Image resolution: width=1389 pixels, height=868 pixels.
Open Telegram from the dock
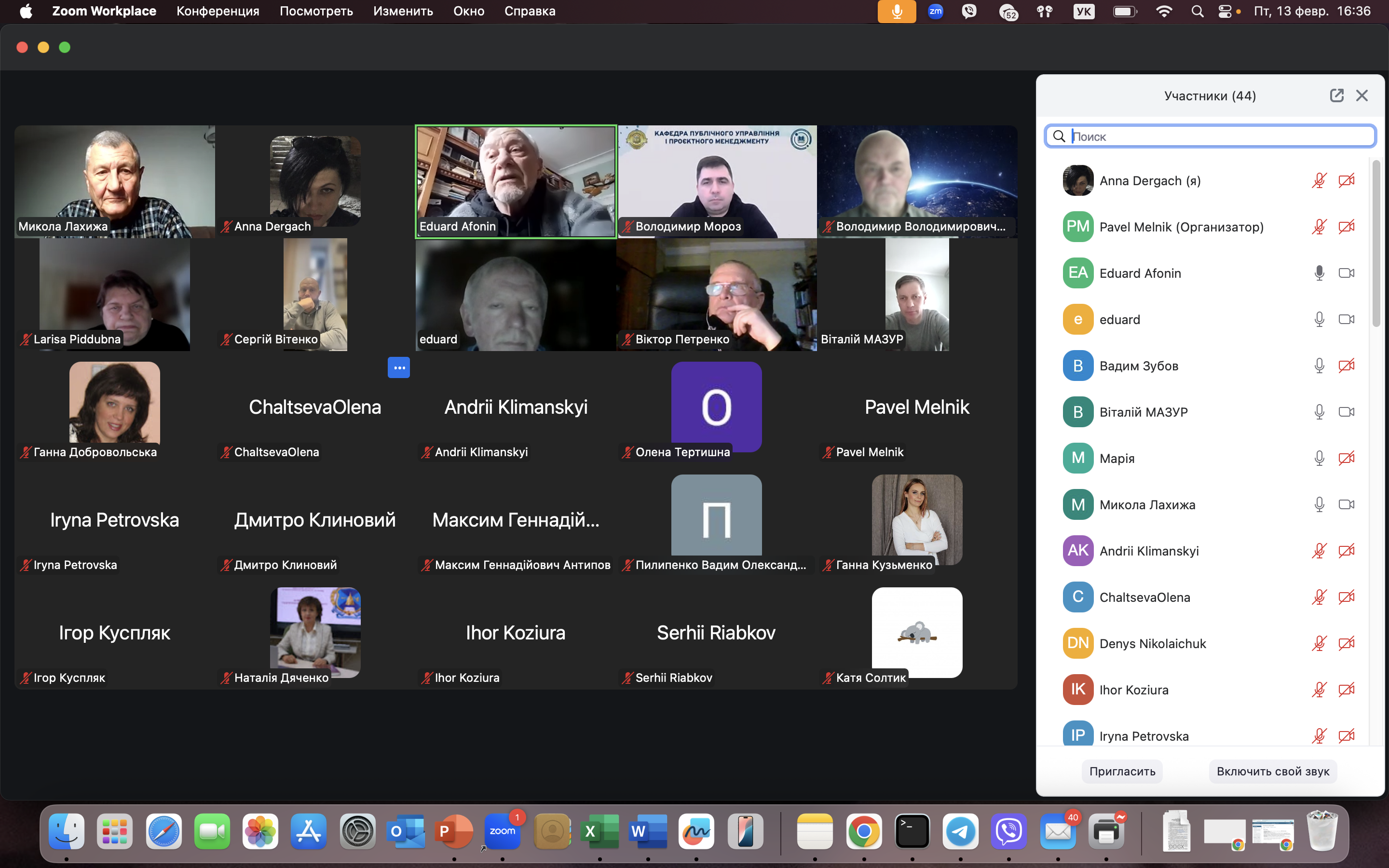click(961, 831)
